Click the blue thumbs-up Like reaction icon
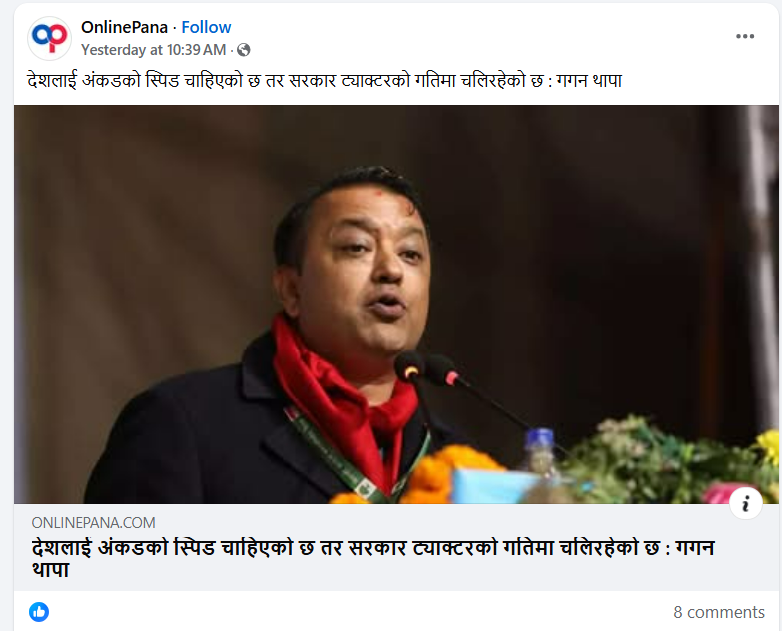Screen dimensions: 782x631 [x=39, y=612]
